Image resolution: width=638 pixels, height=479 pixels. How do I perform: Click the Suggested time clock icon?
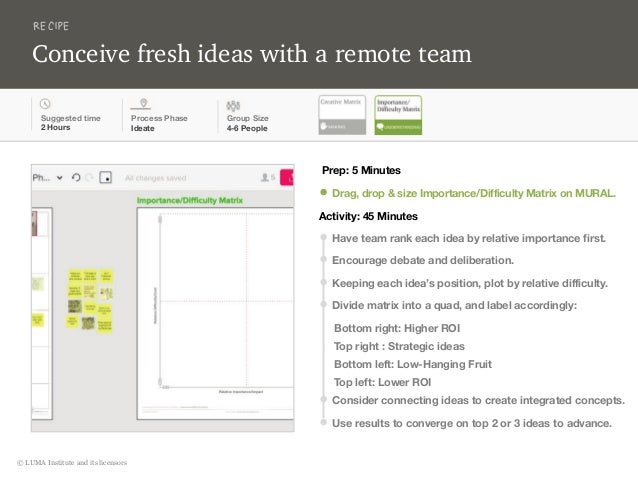click(x=45, y=104)
